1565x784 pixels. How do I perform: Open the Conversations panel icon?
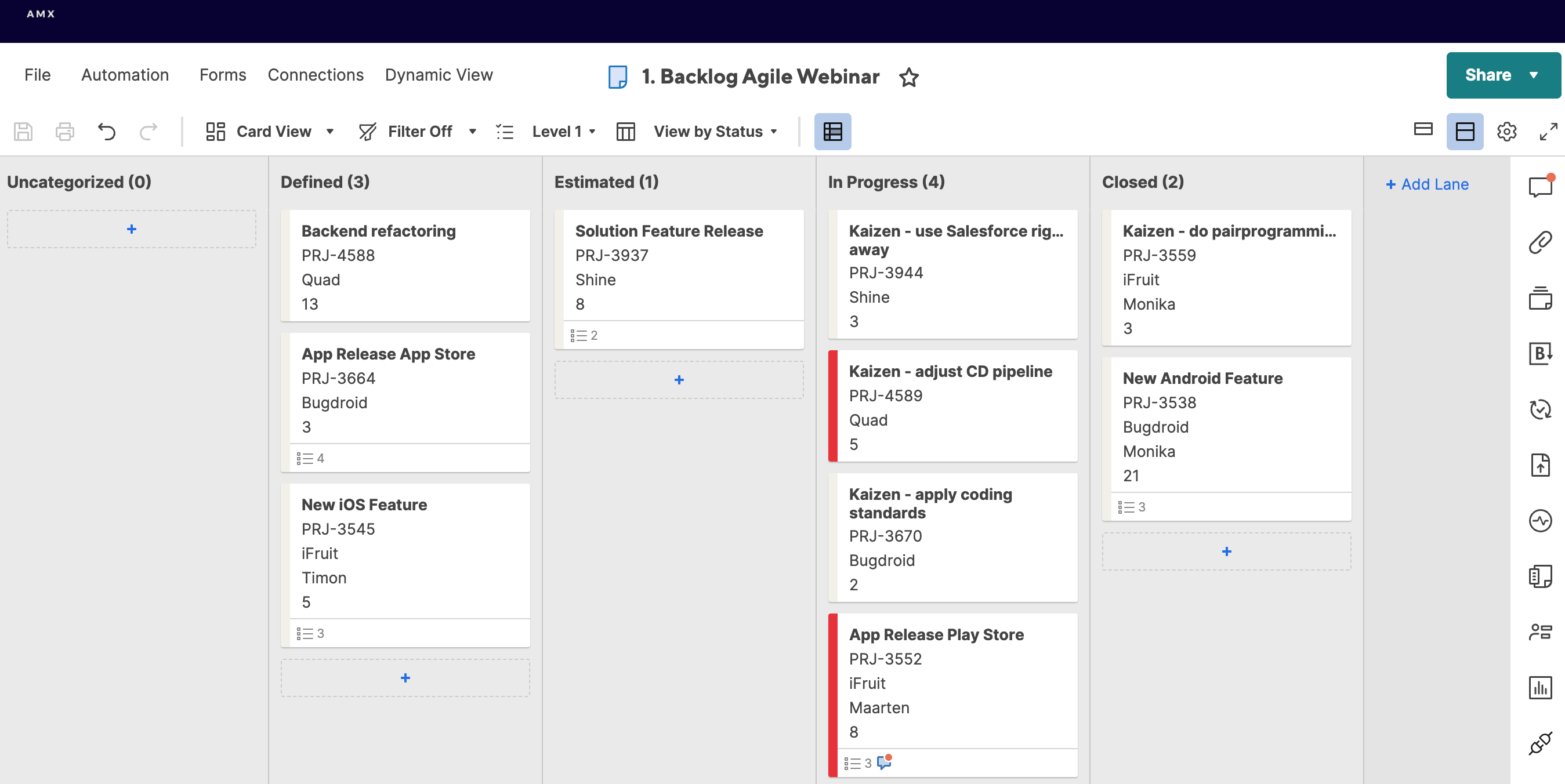(1540, 186)
